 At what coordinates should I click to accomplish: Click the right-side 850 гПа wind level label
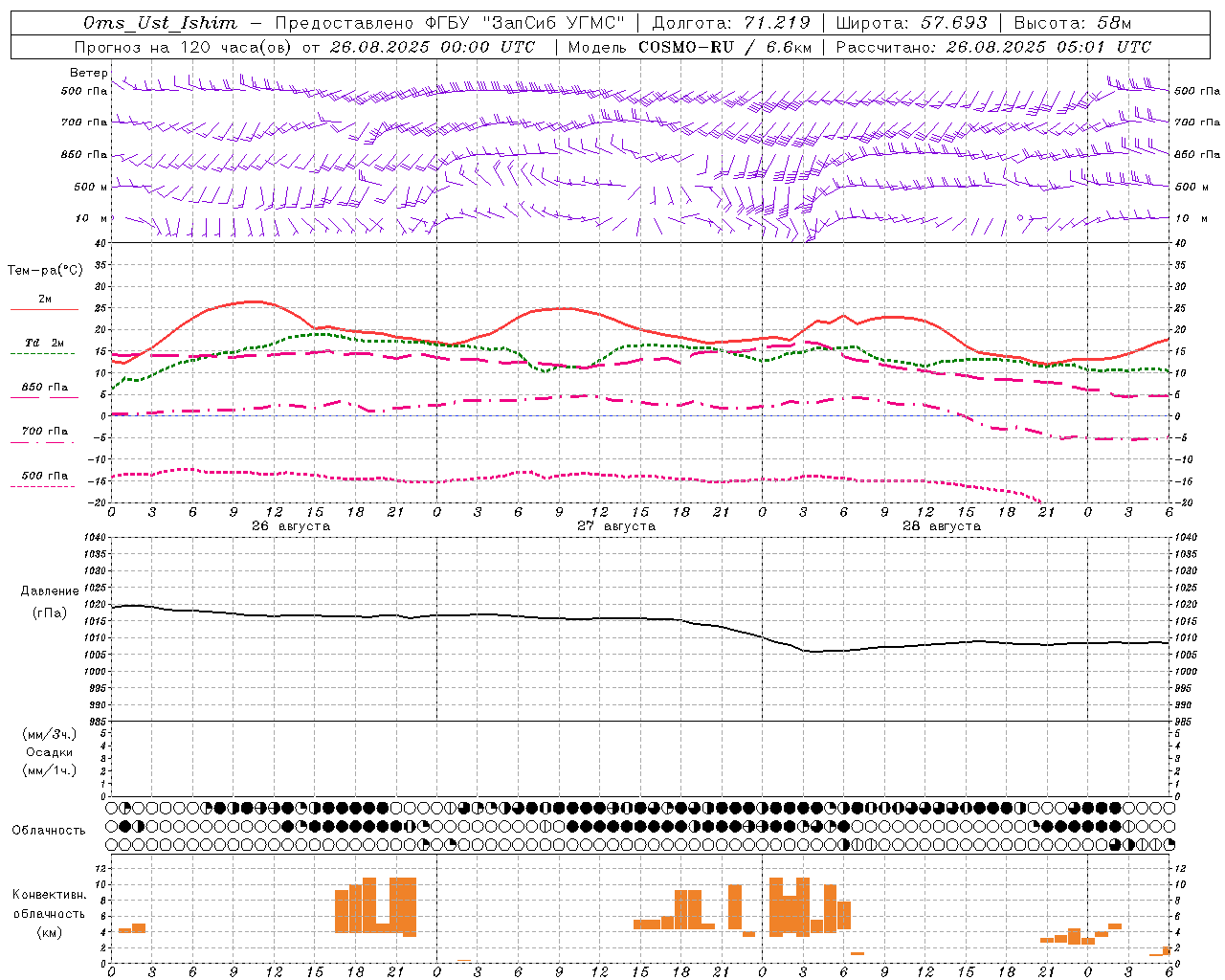1197,154
